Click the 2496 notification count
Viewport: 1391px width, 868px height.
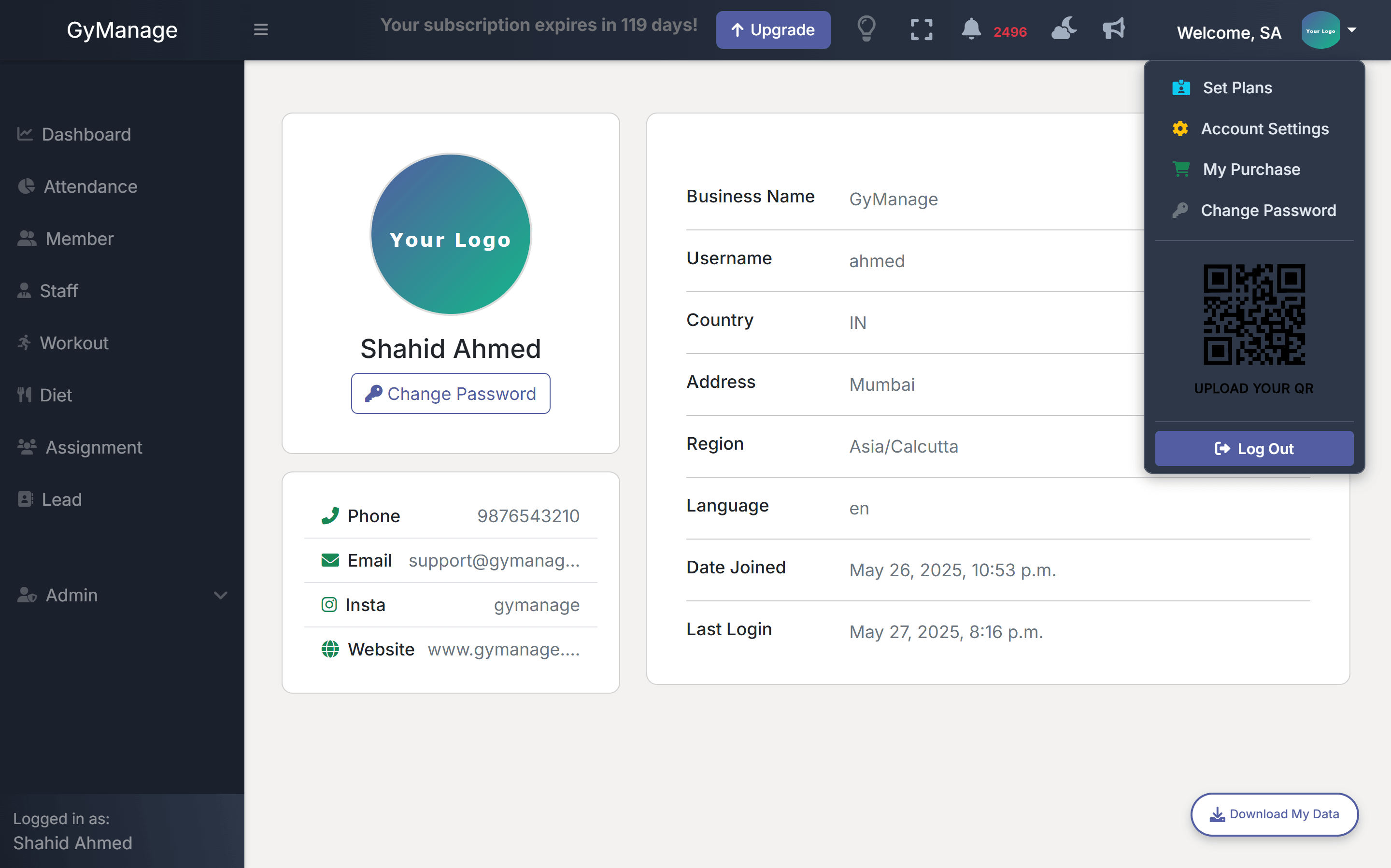1010,32
